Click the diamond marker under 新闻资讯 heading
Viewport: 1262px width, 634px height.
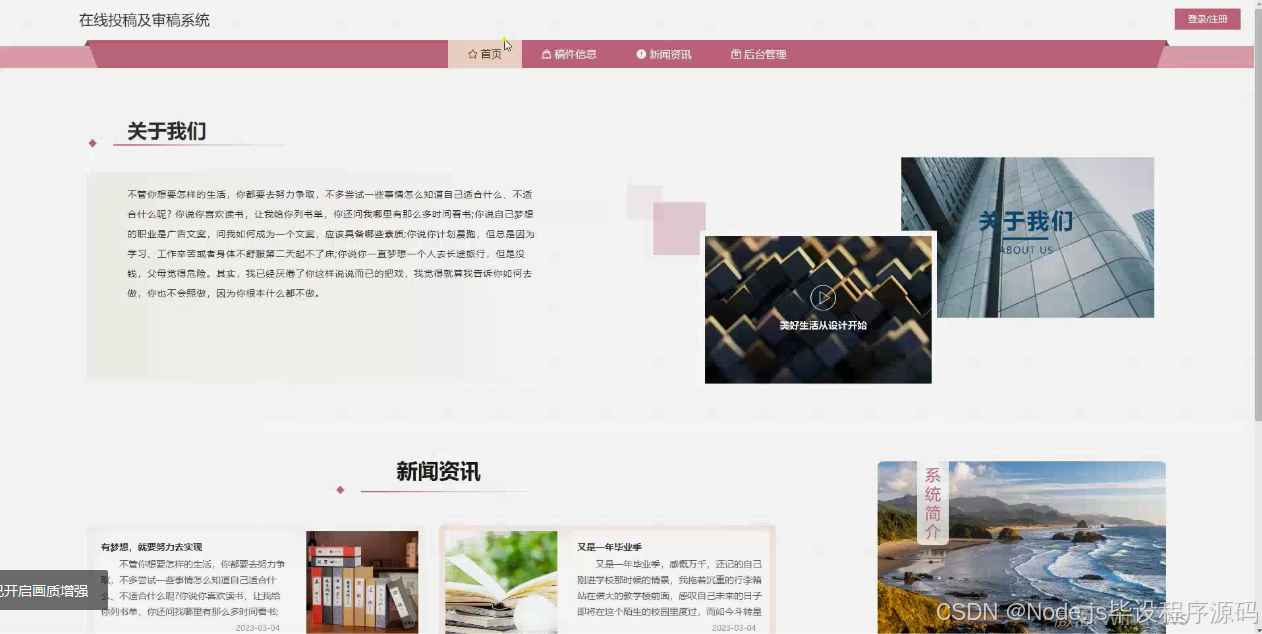click(x=340, y=491)
